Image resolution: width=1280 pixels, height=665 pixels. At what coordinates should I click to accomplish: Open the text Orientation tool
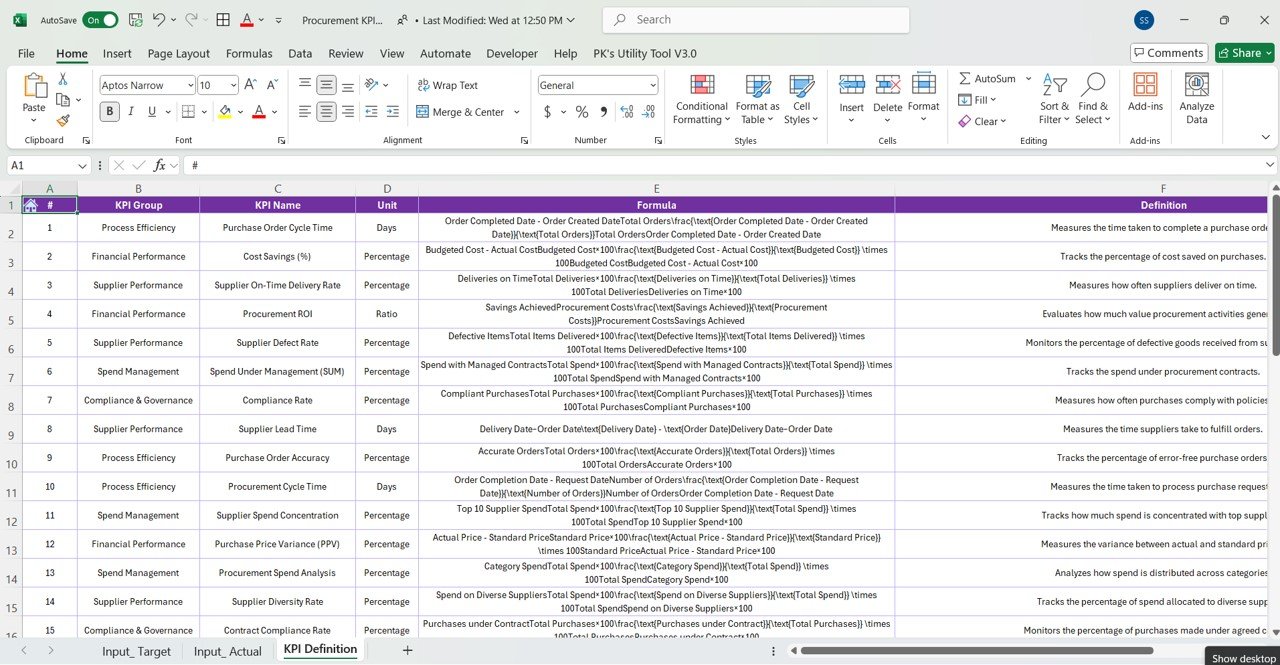[372, 85]
